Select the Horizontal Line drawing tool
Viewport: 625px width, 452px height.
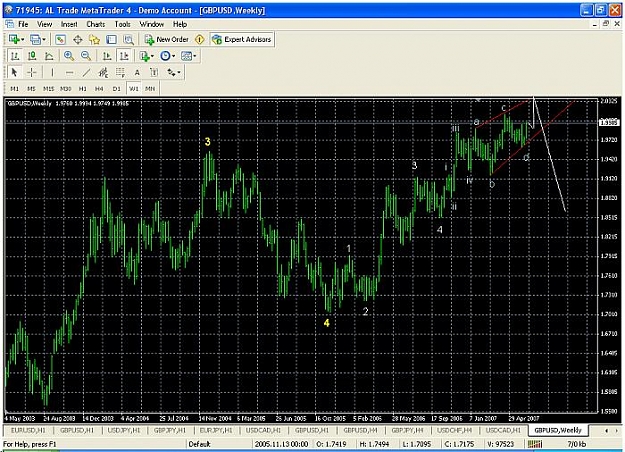click(x=69, y=73)
